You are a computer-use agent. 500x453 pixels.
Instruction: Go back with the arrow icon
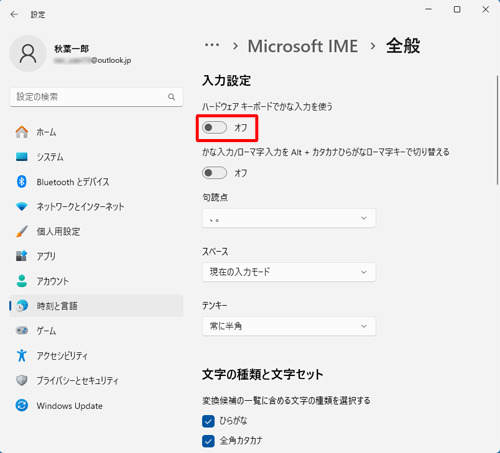[x=14, y=14]
